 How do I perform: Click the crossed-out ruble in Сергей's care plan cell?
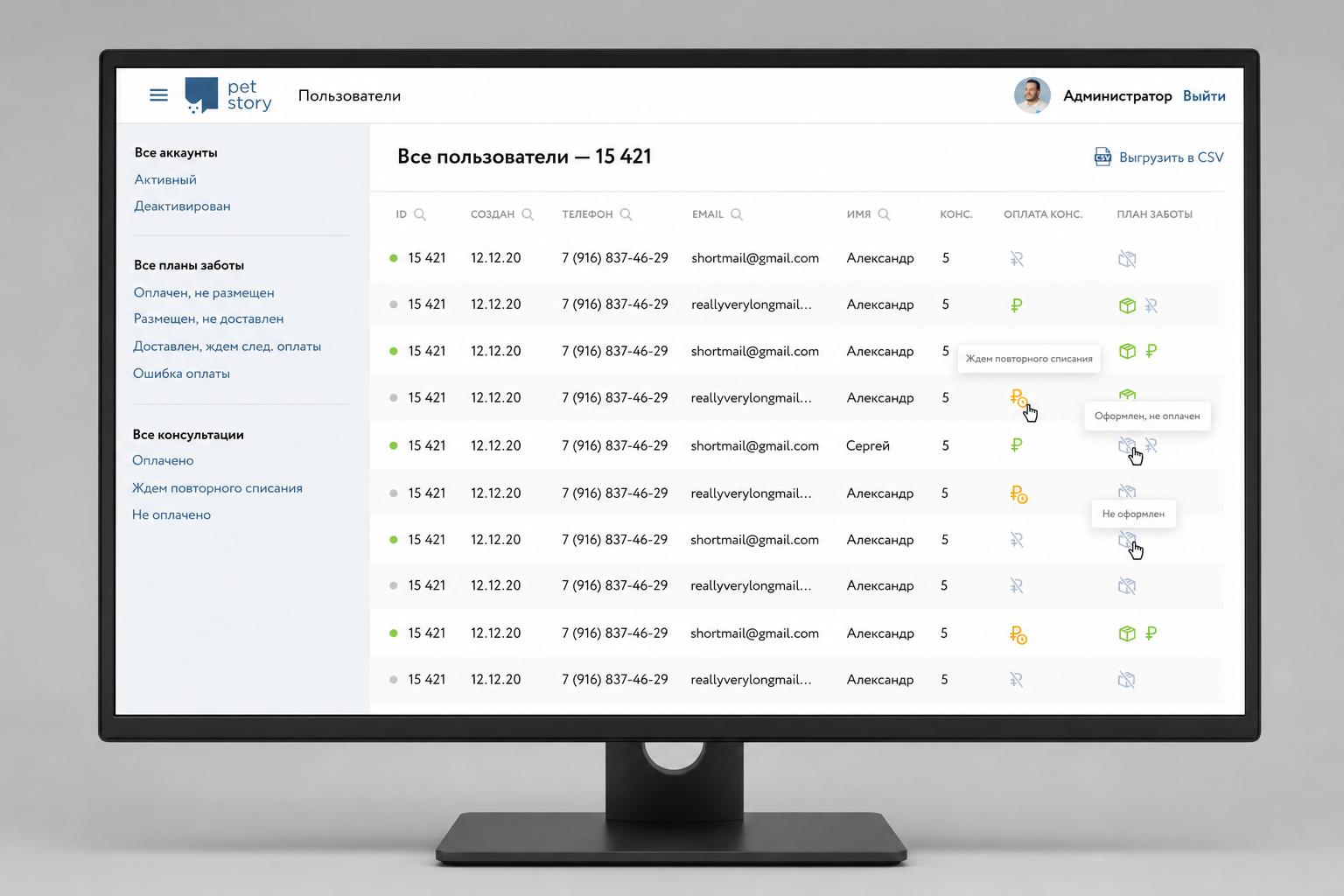[x=1151, y=445]
